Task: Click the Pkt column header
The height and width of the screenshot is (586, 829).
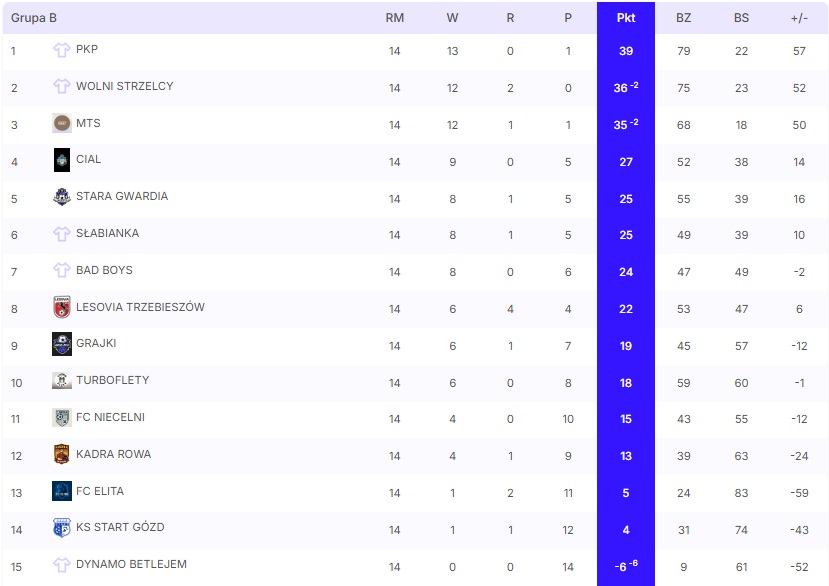Action: (x=626, y=18)
